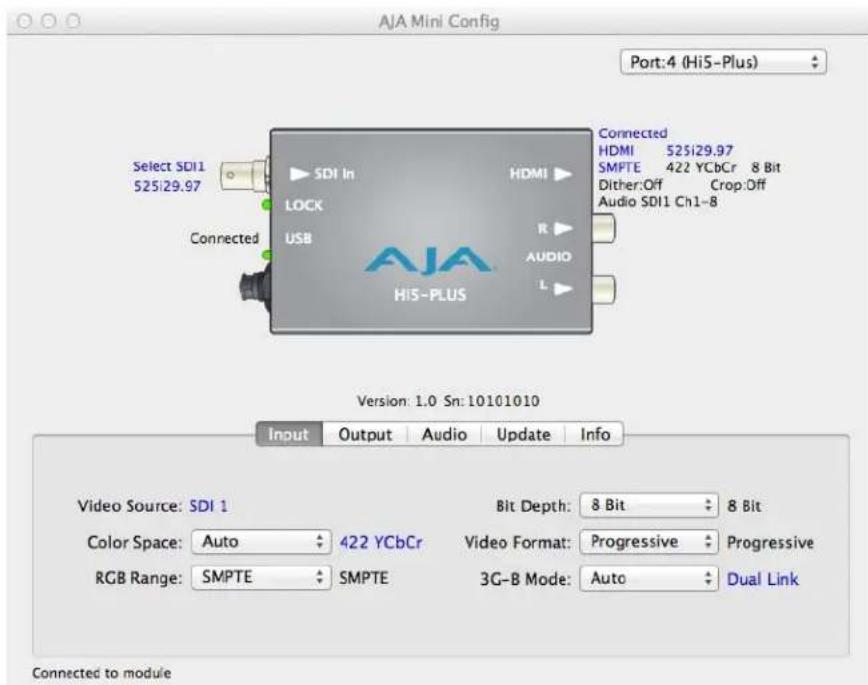Image resolution: width=868 pixels, height=685 pixels.
Task: Open the Video Format dropdown
Action: 649,542
